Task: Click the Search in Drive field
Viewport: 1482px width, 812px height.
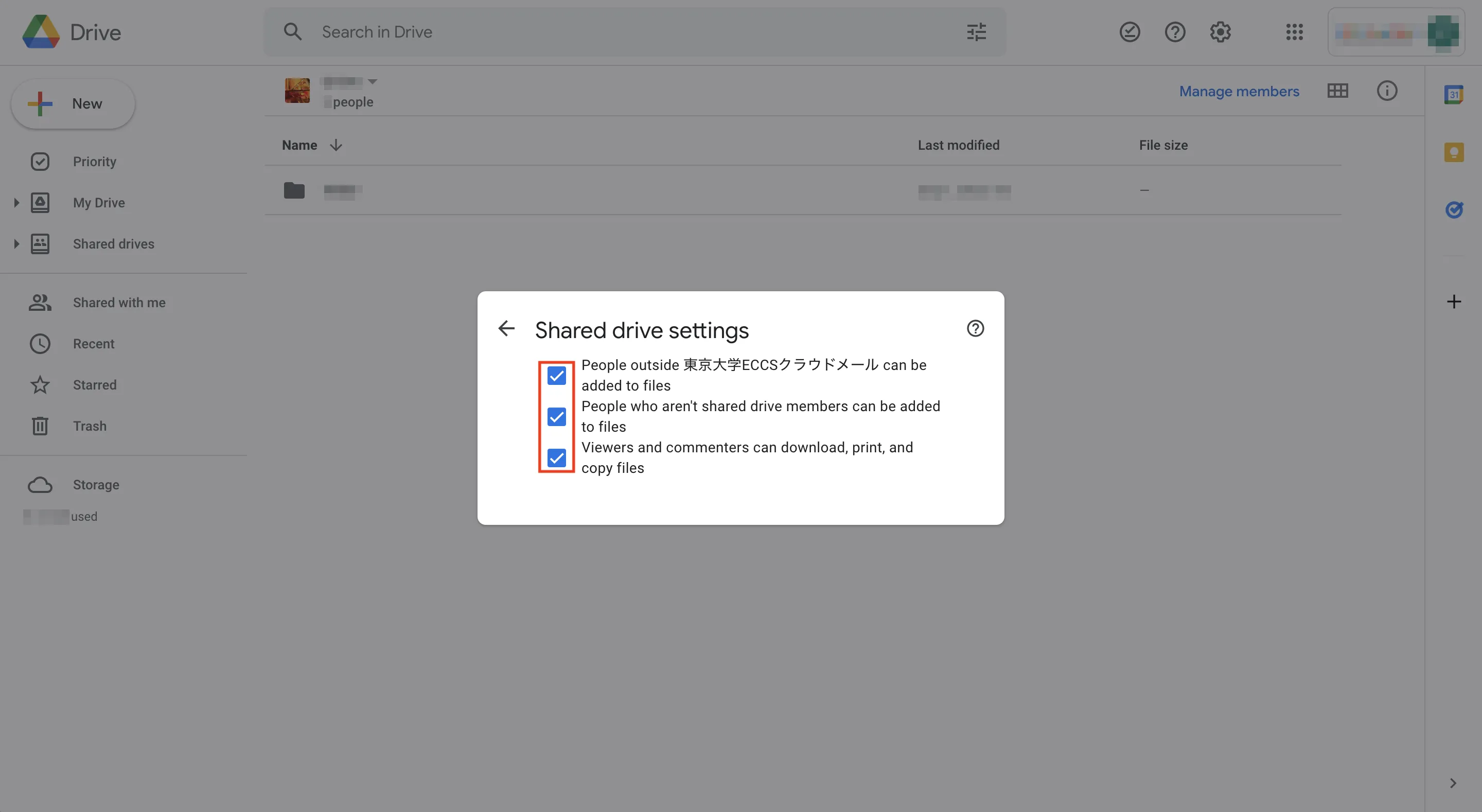Action: pyautogui.click(x=575, y=32)
